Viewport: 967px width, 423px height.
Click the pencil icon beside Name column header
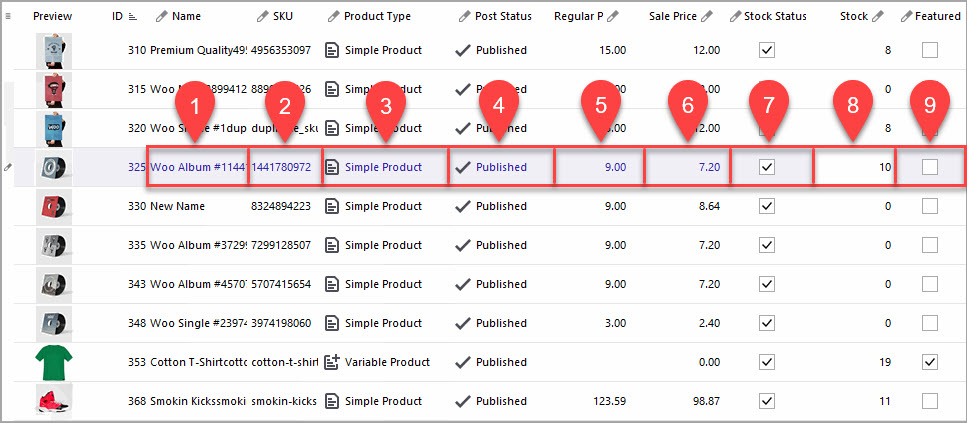[x=161, y=16]
